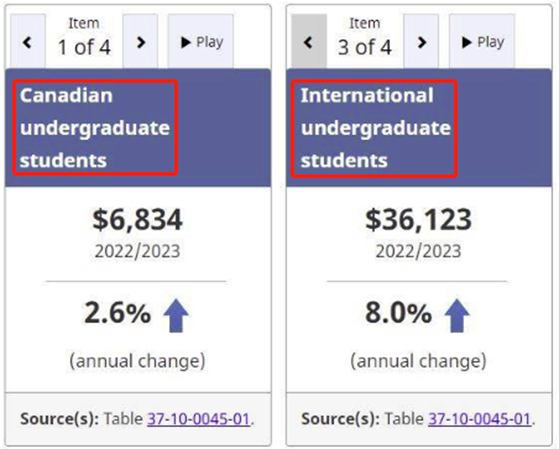Click the $36,123 tuition value
This screenshot has width=559, height=449.
(419, 219)
